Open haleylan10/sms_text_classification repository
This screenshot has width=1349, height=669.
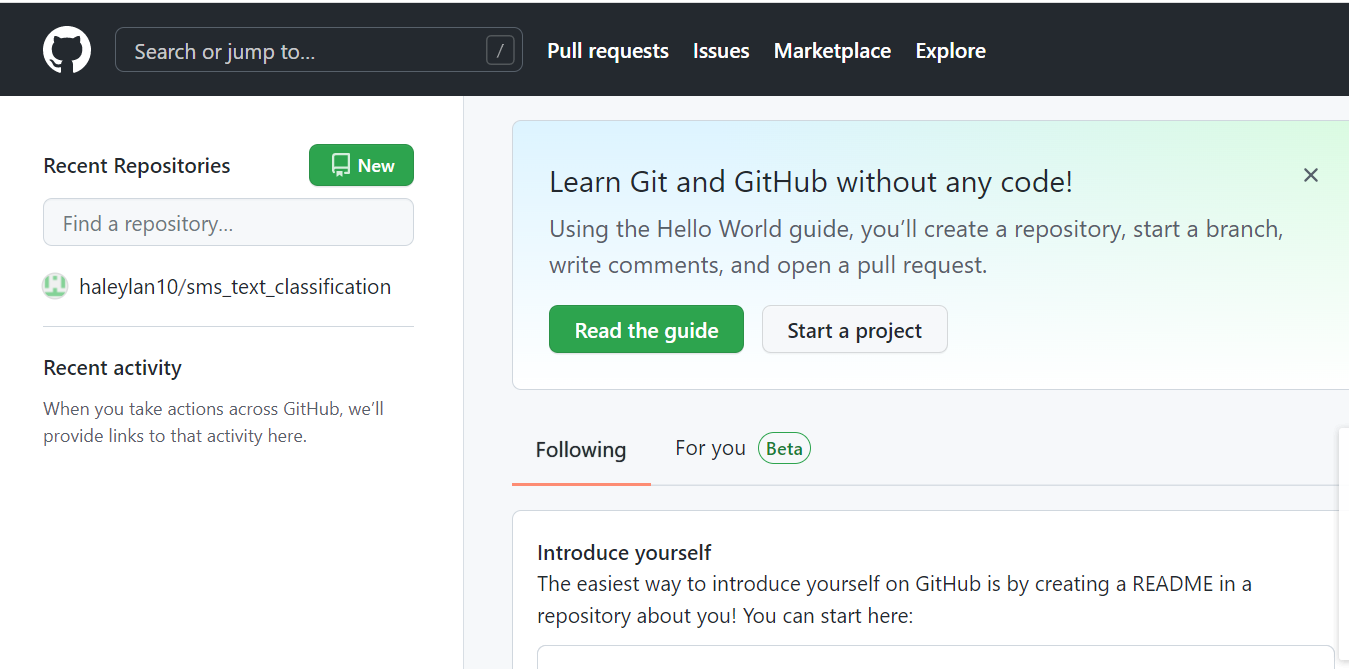[x=235, y=287]
